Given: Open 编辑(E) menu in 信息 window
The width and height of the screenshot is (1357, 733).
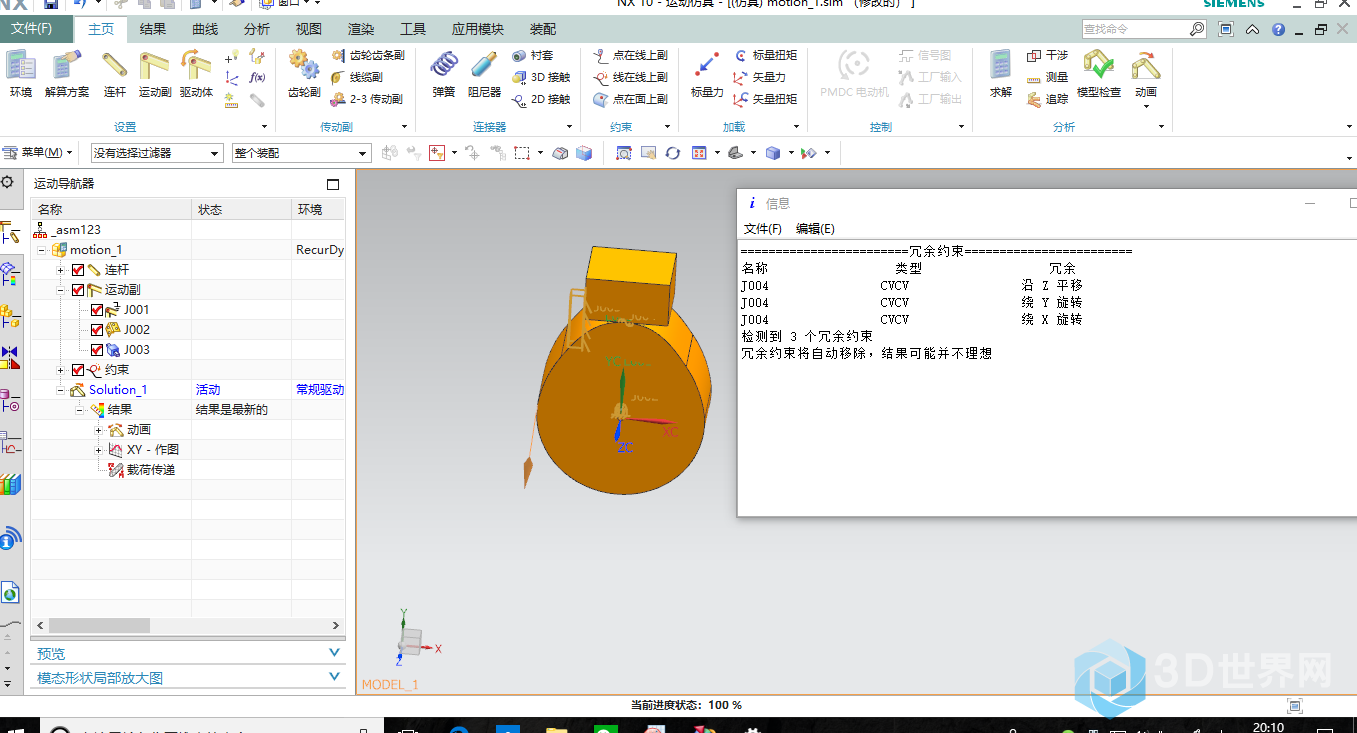Looking at the screenshot, I should pyautogui.click(x=815, y=229).
